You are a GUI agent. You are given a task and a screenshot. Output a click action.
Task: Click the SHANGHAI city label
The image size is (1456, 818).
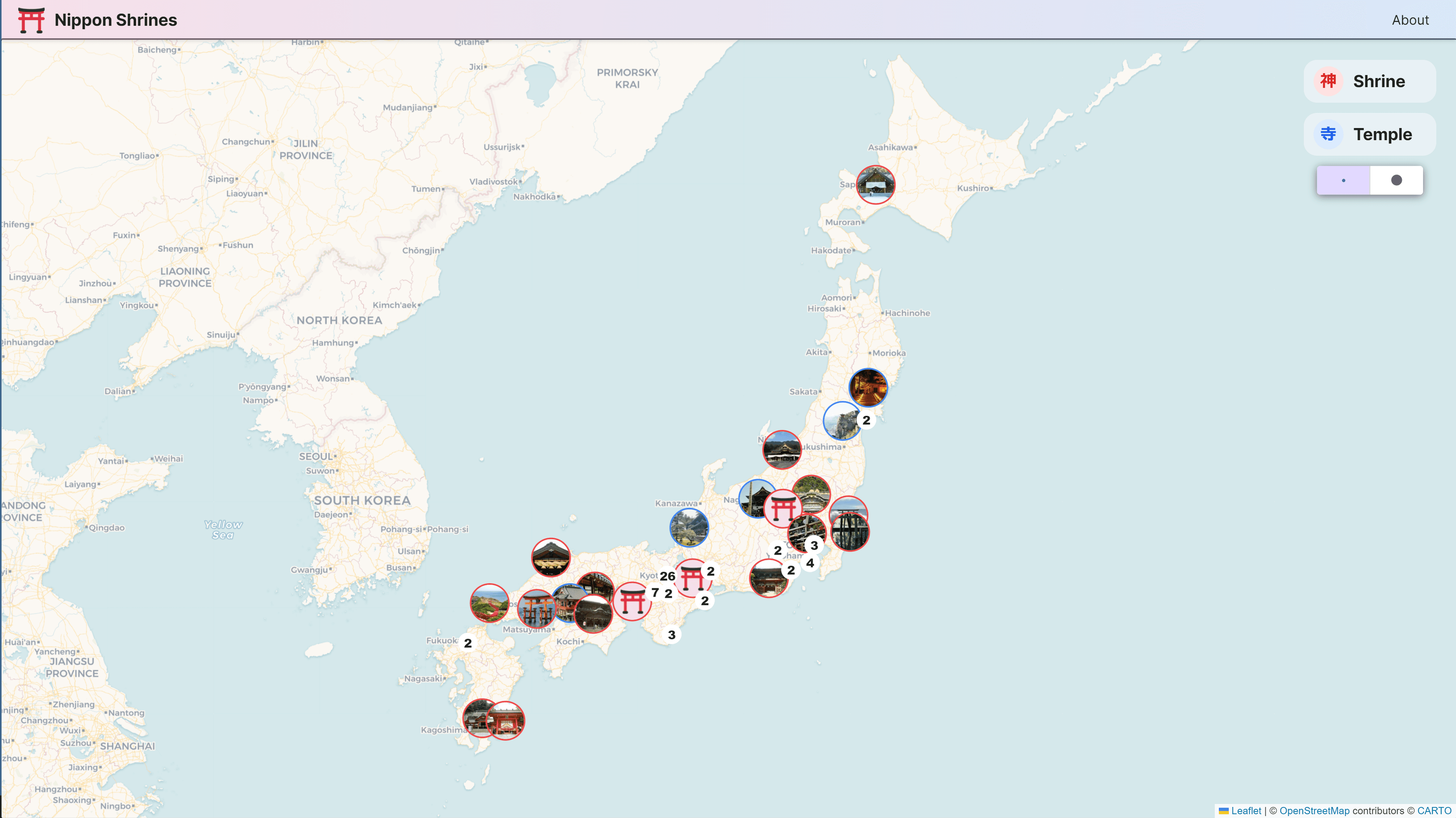pos(127,746)
